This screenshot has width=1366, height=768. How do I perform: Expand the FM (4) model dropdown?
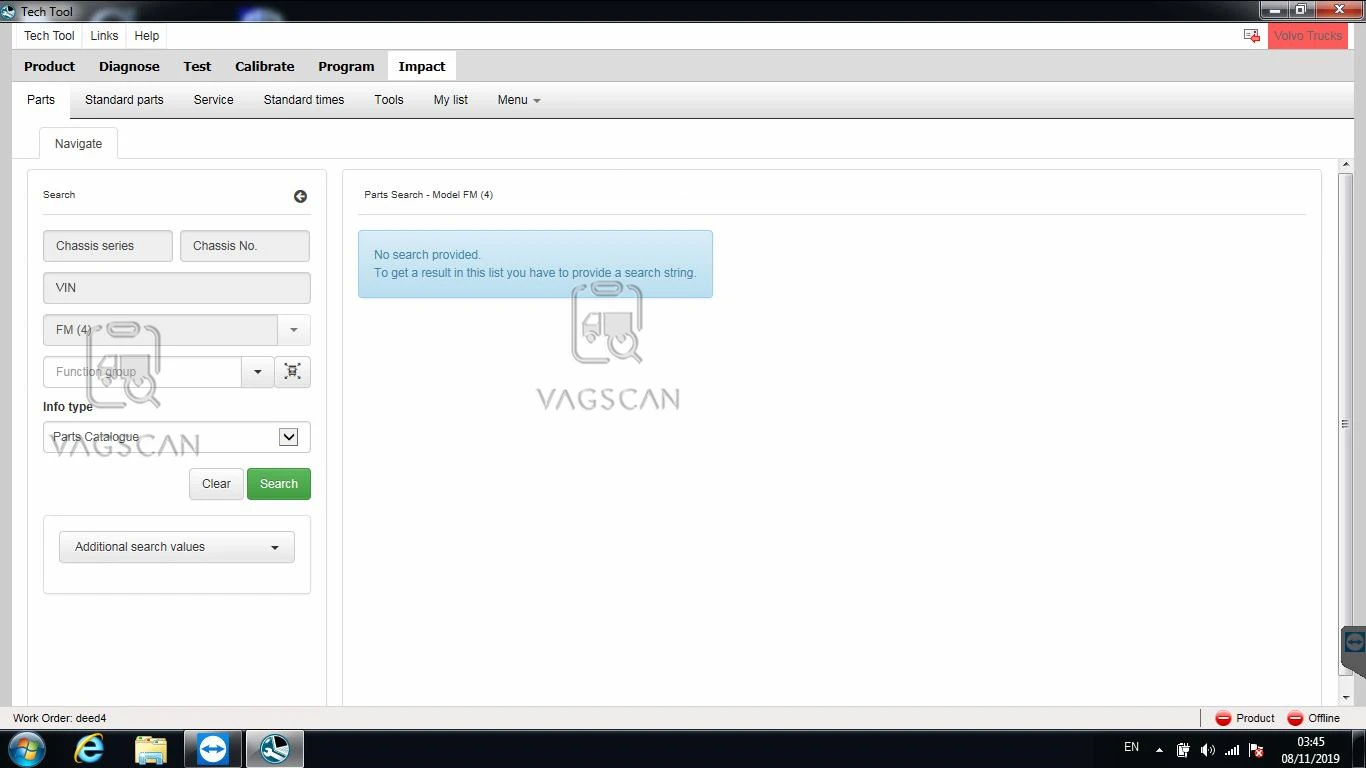294,330
